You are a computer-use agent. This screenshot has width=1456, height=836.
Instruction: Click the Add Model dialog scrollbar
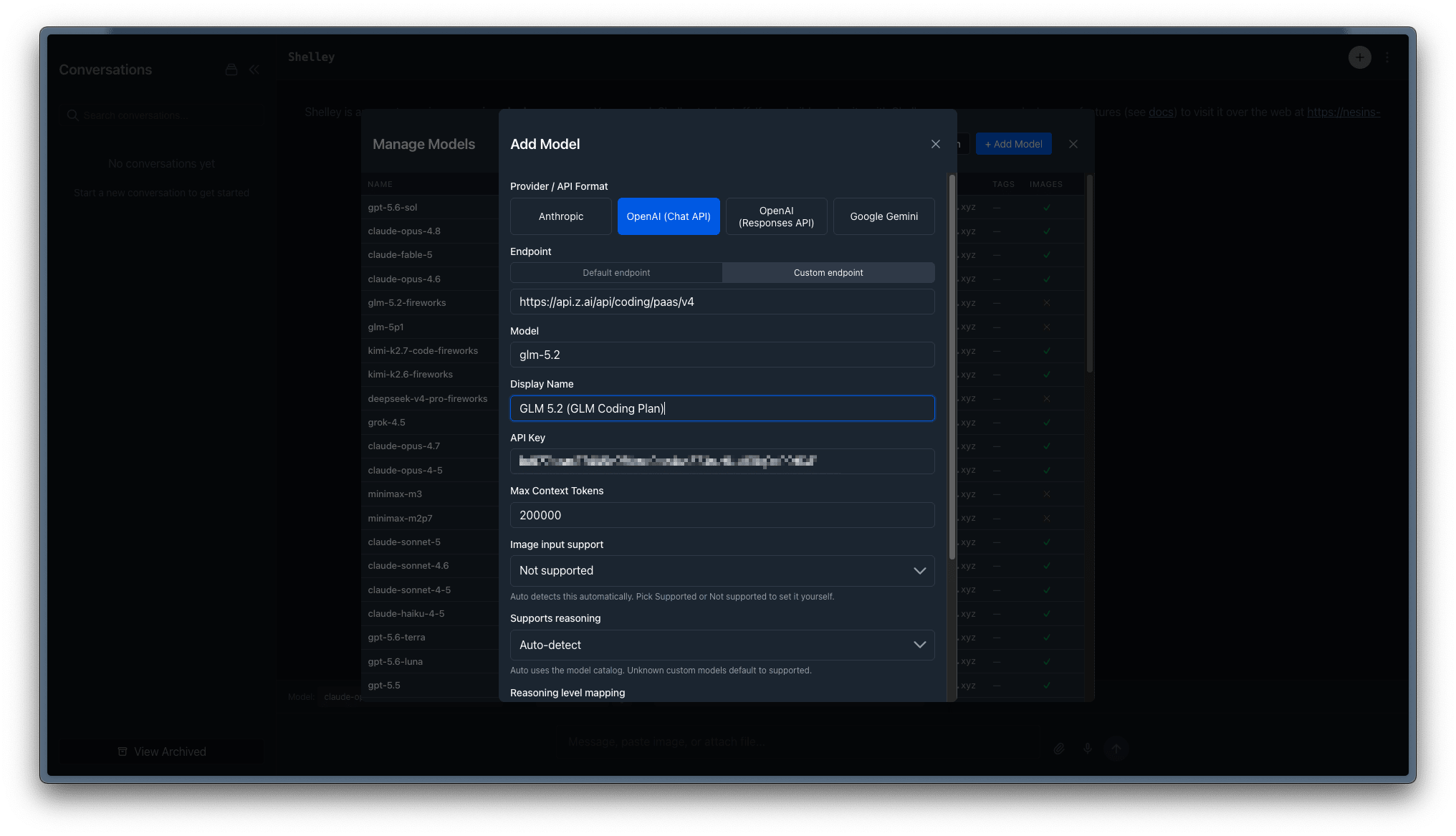(x=952, y=366)
